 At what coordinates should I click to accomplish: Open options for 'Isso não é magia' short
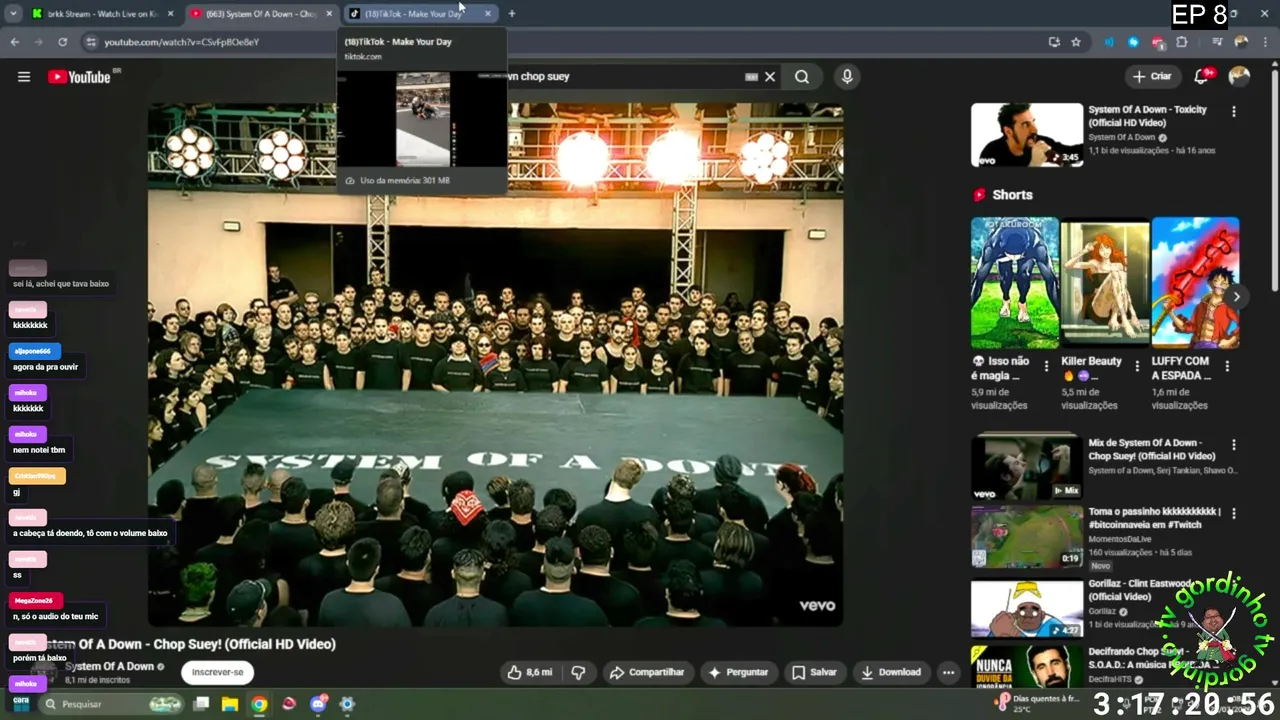1047,366
